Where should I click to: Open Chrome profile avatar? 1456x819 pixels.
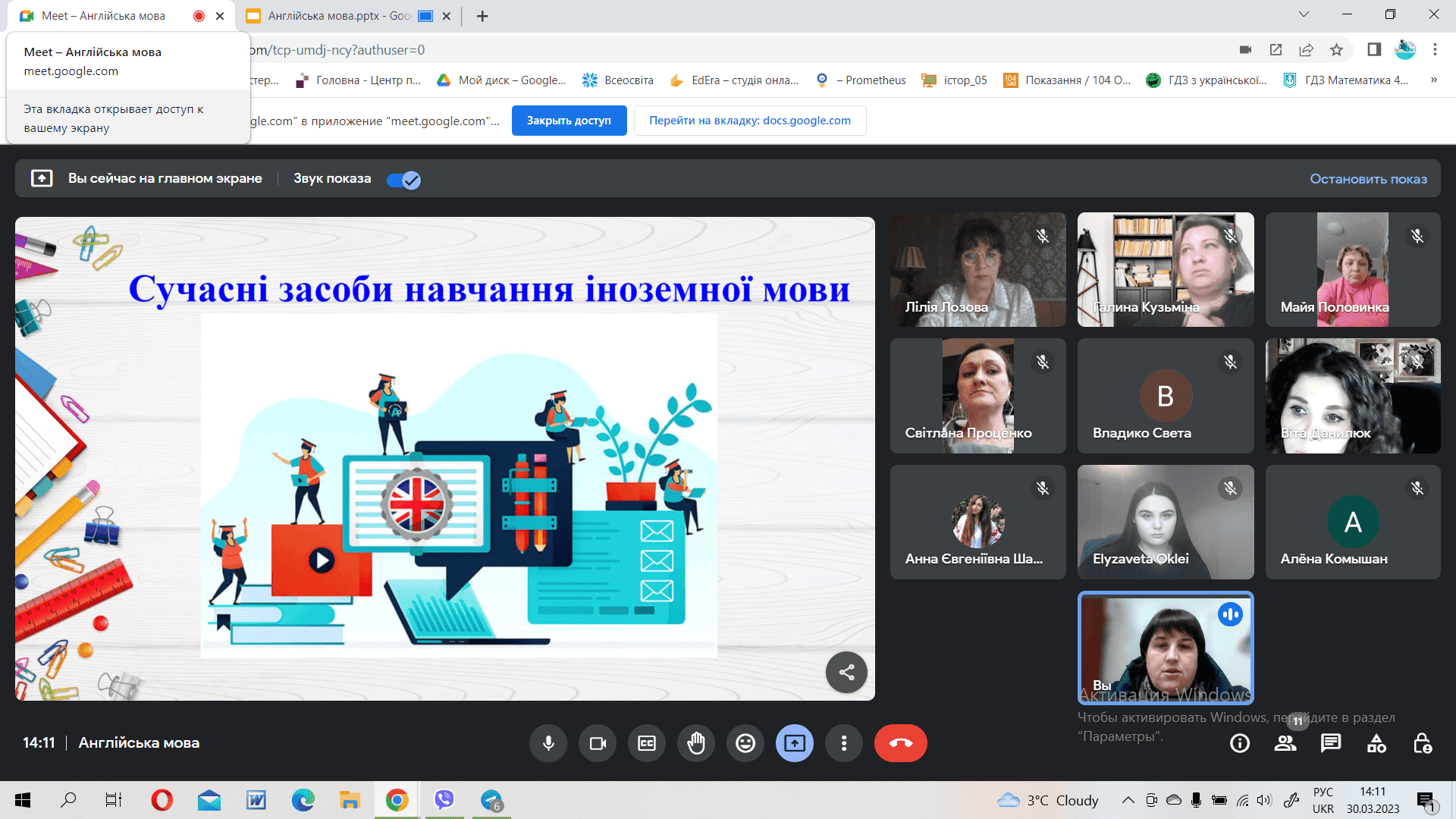tap(1405, 50)
